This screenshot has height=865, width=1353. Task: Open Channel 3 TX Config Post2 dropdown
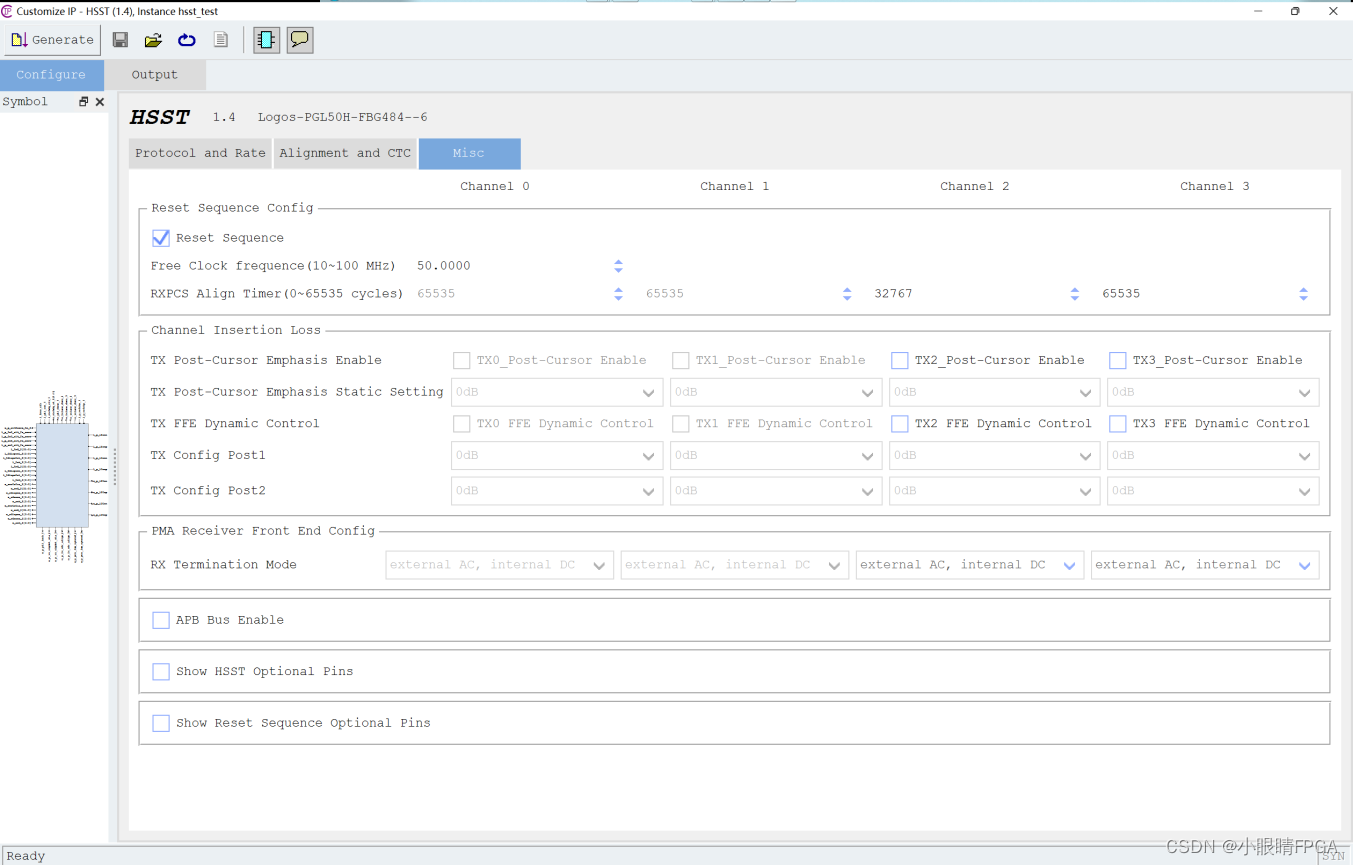pyautogui.click(x=1213, y=490)
